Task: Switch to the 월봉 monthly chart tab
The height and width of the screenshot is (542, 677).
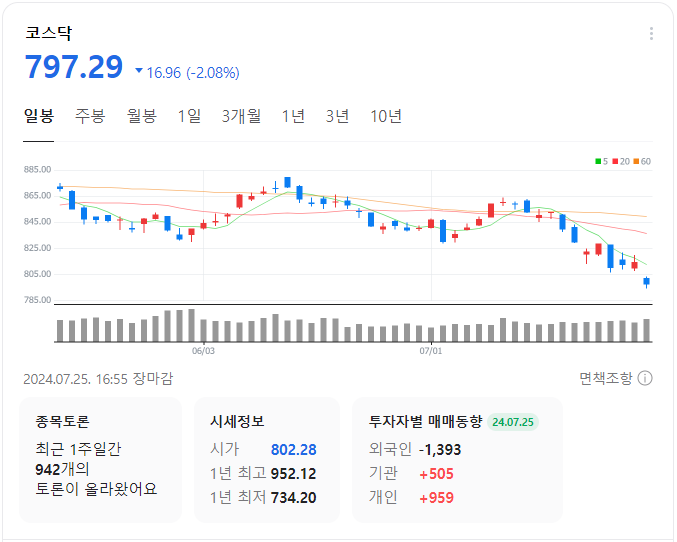Action: 141,116
